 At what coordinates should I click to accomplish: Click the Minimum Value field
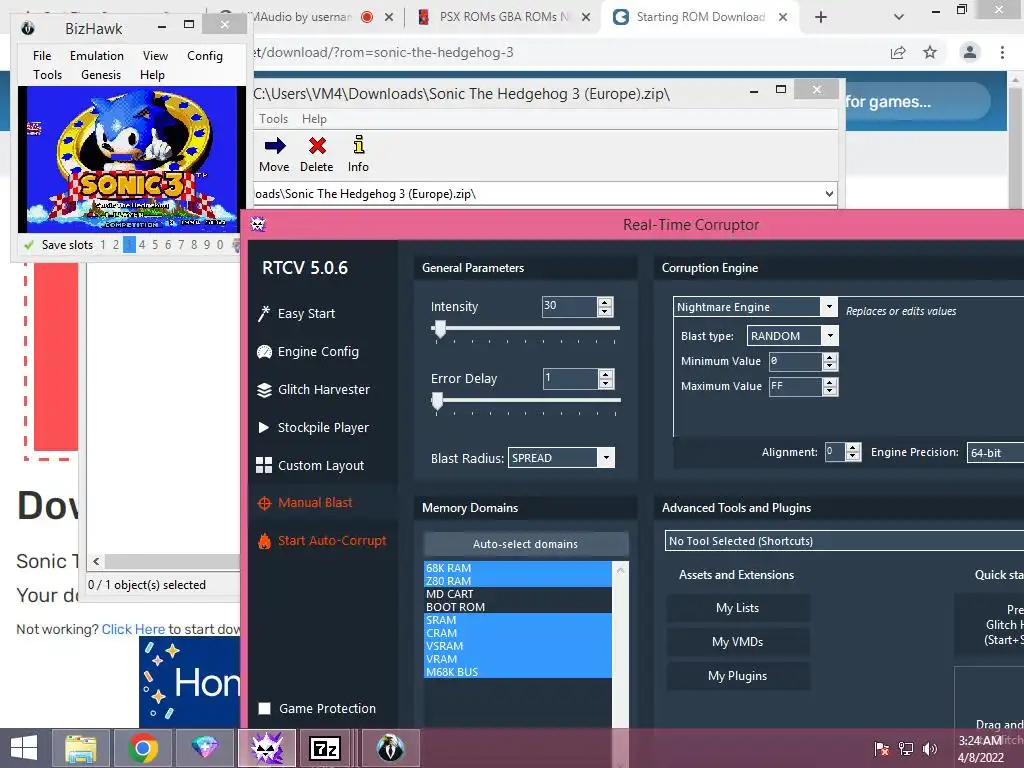(x=795, y=361)
